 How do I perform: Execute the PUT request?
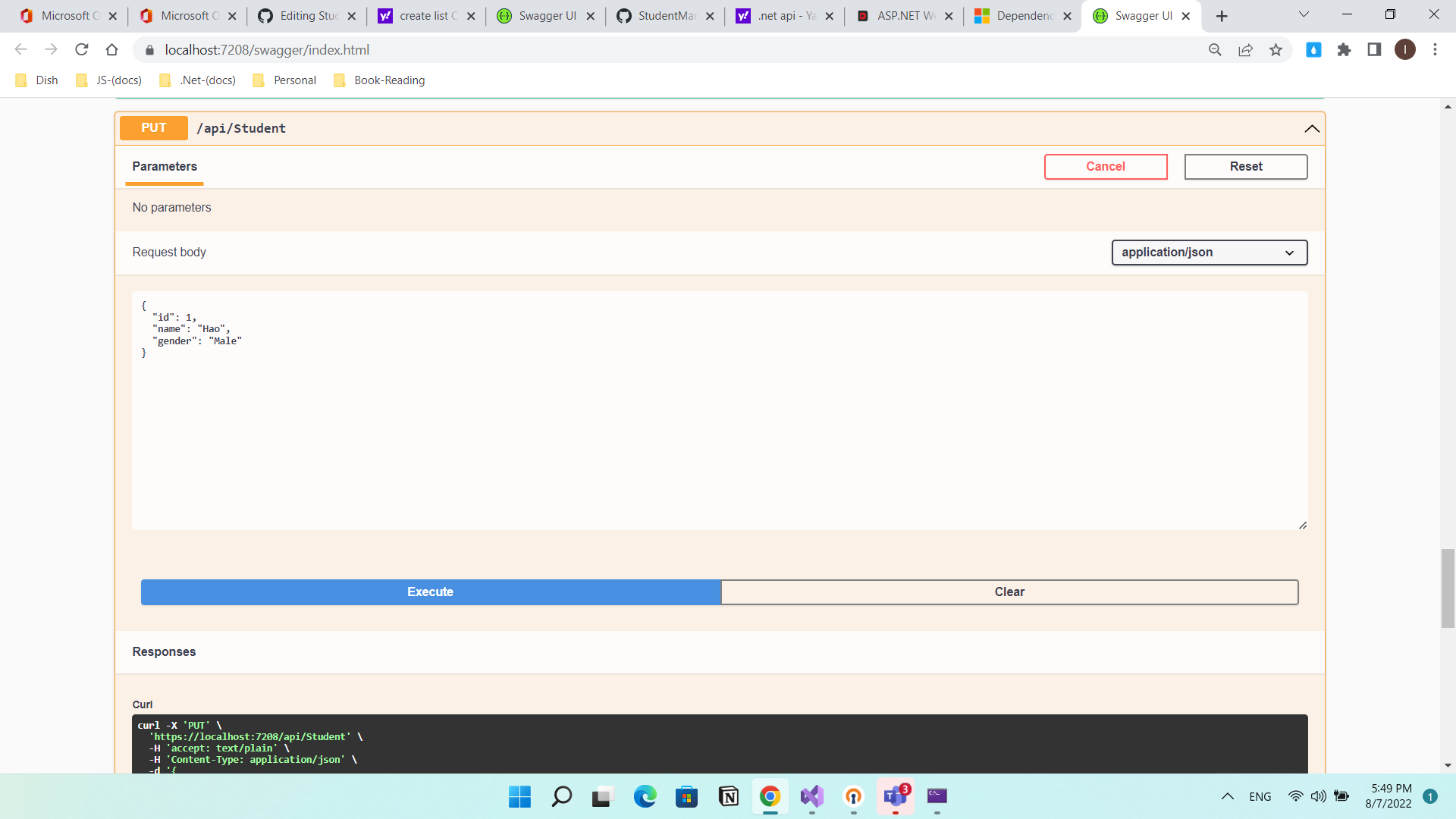tap(430, 591)
